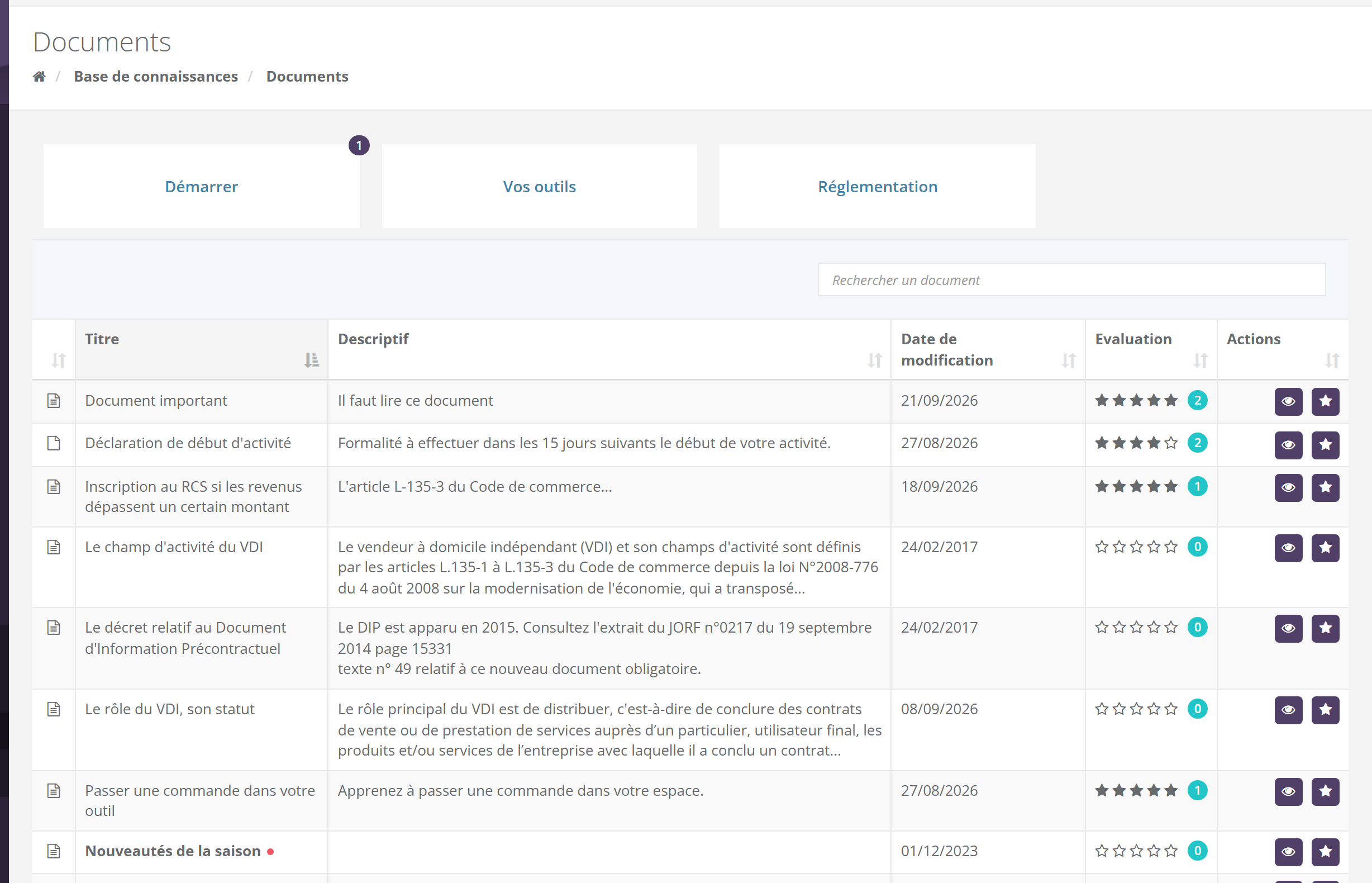Open the Démarrer category tab
This screenshot has width=1372, height=883.
201,186
